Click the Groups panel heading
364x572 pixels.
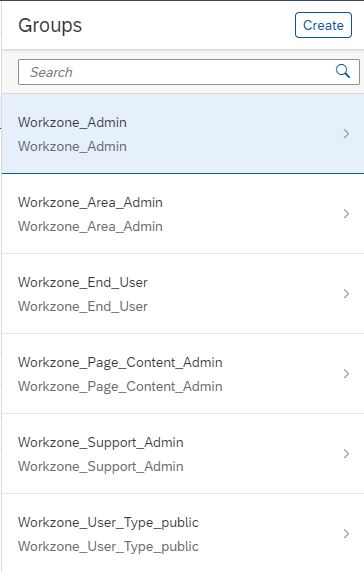[50, 26]
